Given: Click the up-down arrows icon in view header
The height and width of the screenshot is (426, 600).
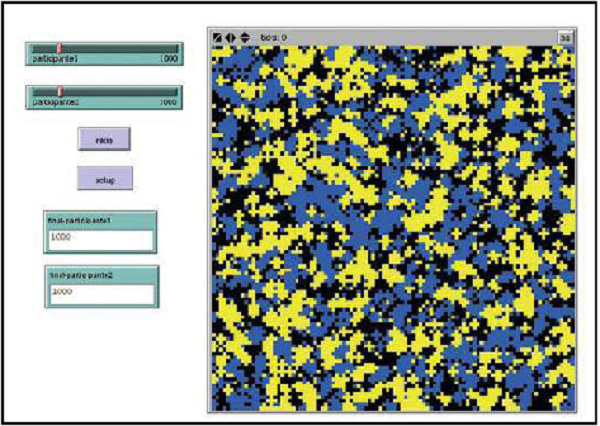Looking at the screenshot, I should [244, 37].
